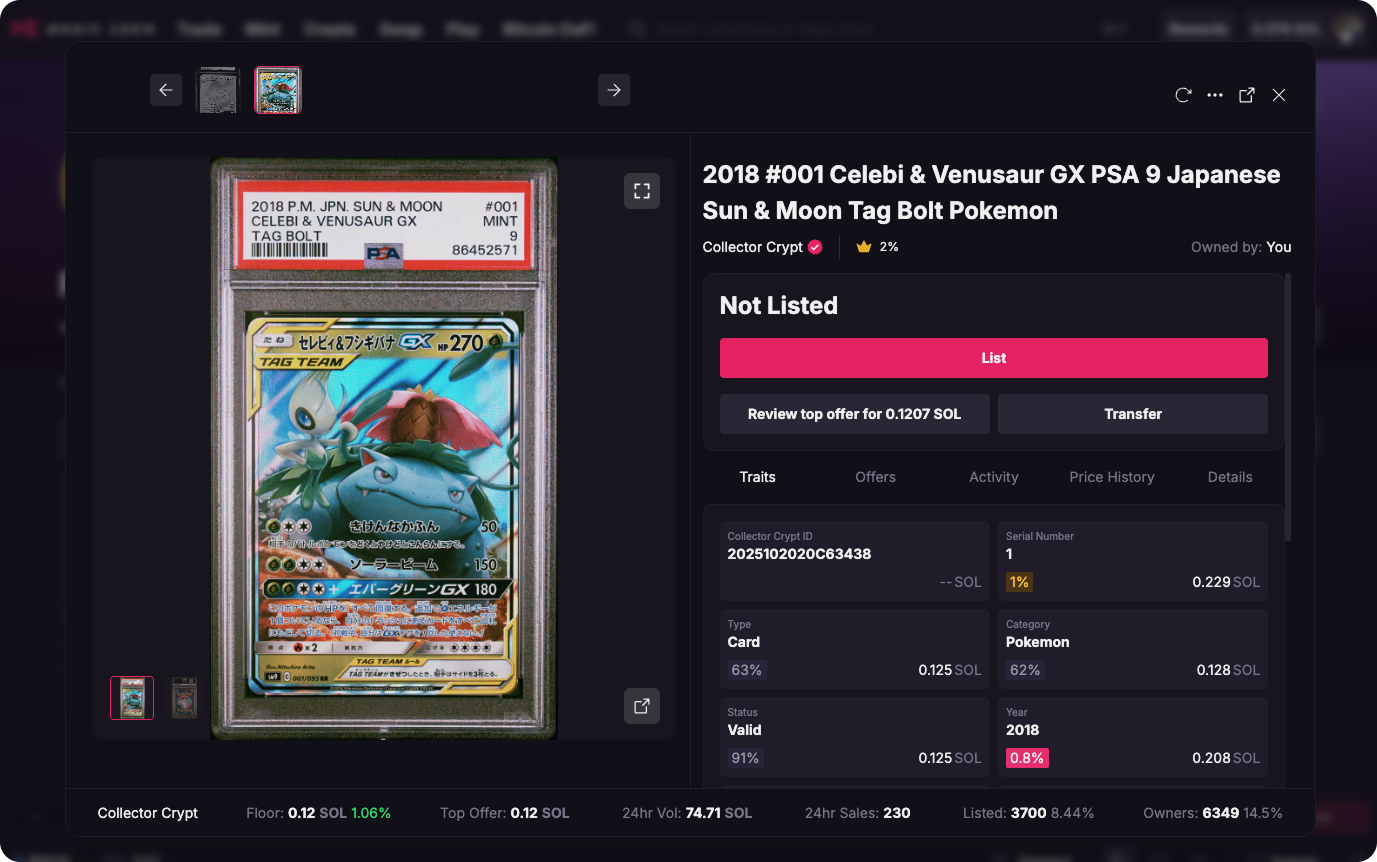The image size is (1377, 862).
Task: View the Details tab
Action: pos(1230,477)
